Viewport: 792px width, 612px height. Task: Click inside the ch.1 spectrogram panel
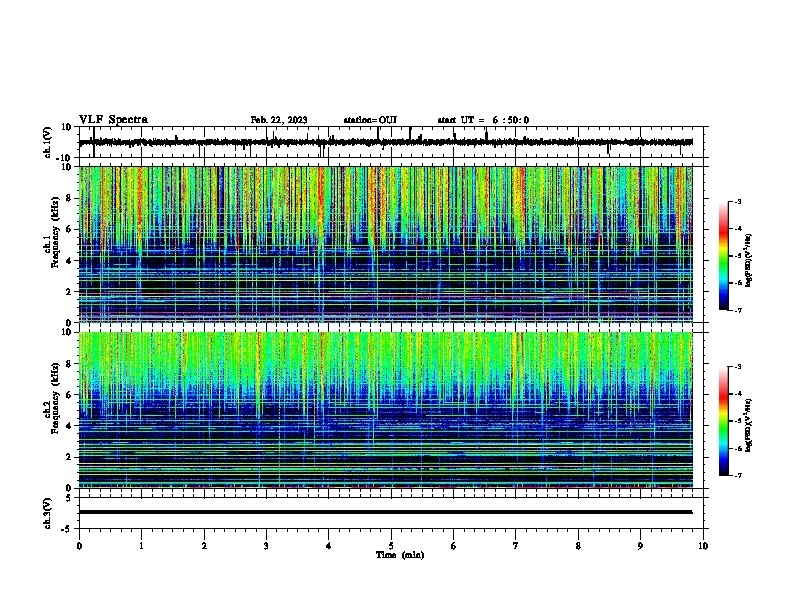click(x=386, y=244)
